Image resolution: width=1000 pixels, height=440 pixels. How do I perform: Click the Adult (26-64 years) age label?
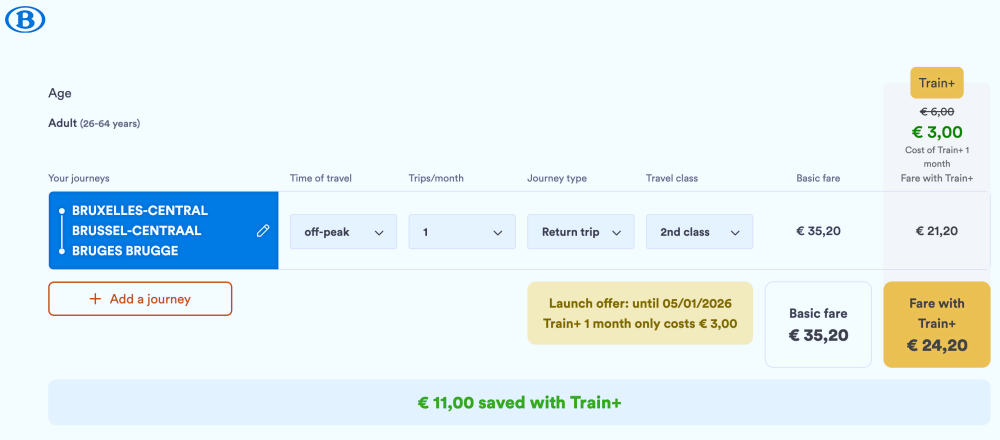pos(94,124)
